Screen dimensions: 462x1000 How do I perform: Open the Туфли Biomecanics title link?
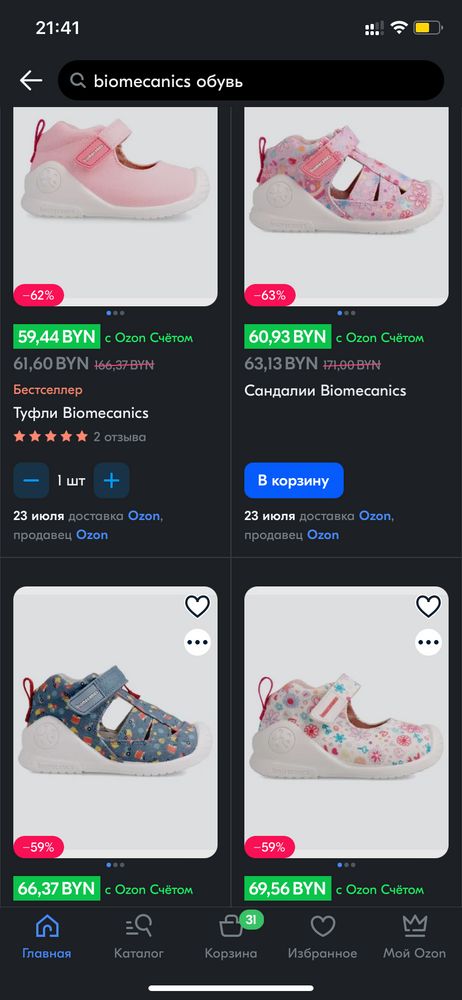(81, 413)
